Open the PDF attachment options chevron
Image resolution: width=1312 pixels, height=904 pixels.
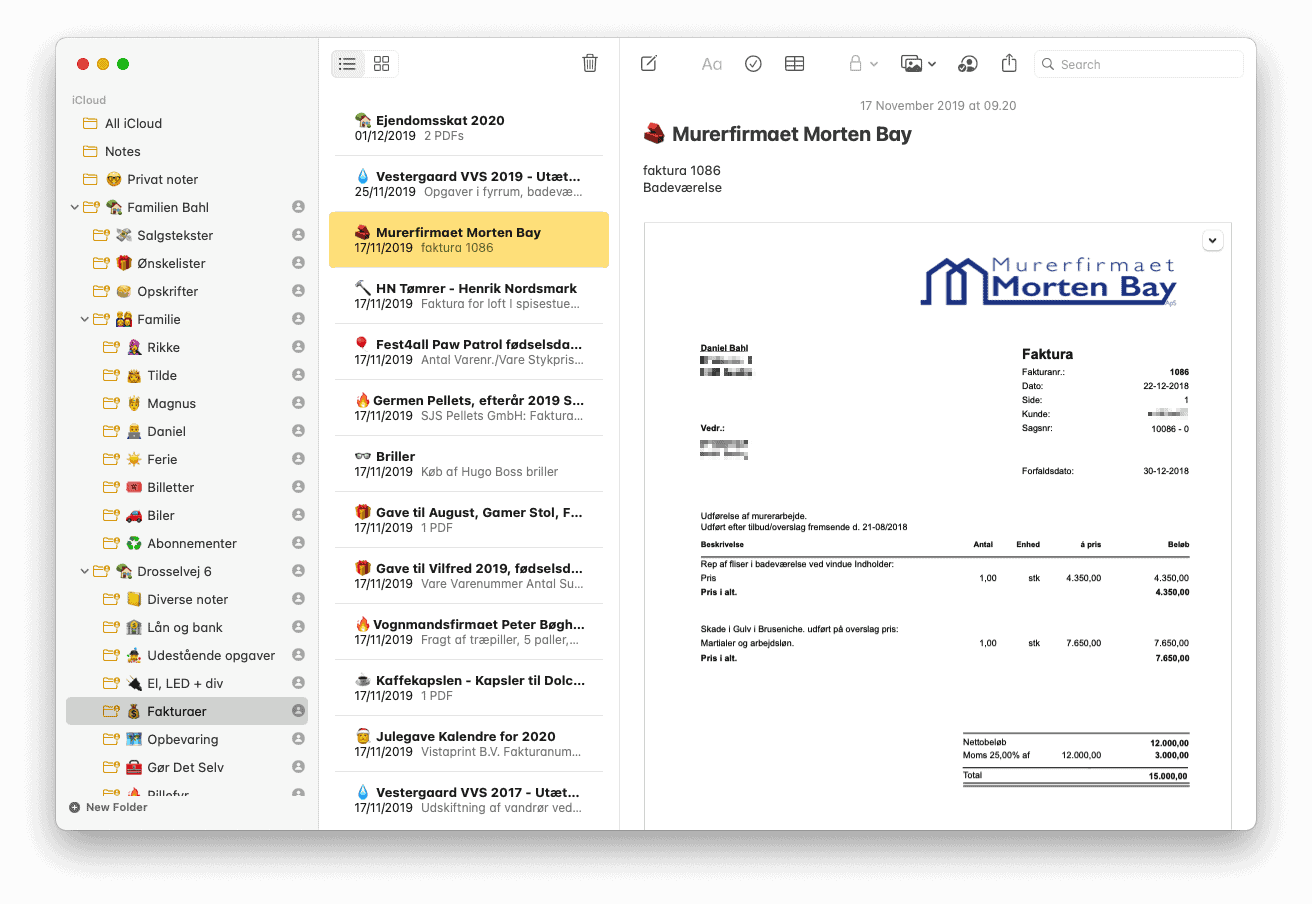pyautogui.click(x=1212, y=240)
